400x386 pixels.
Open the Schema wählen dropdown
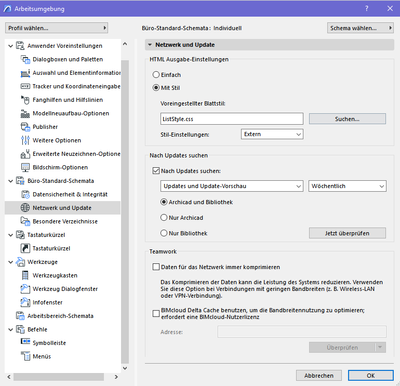point(360,28)
